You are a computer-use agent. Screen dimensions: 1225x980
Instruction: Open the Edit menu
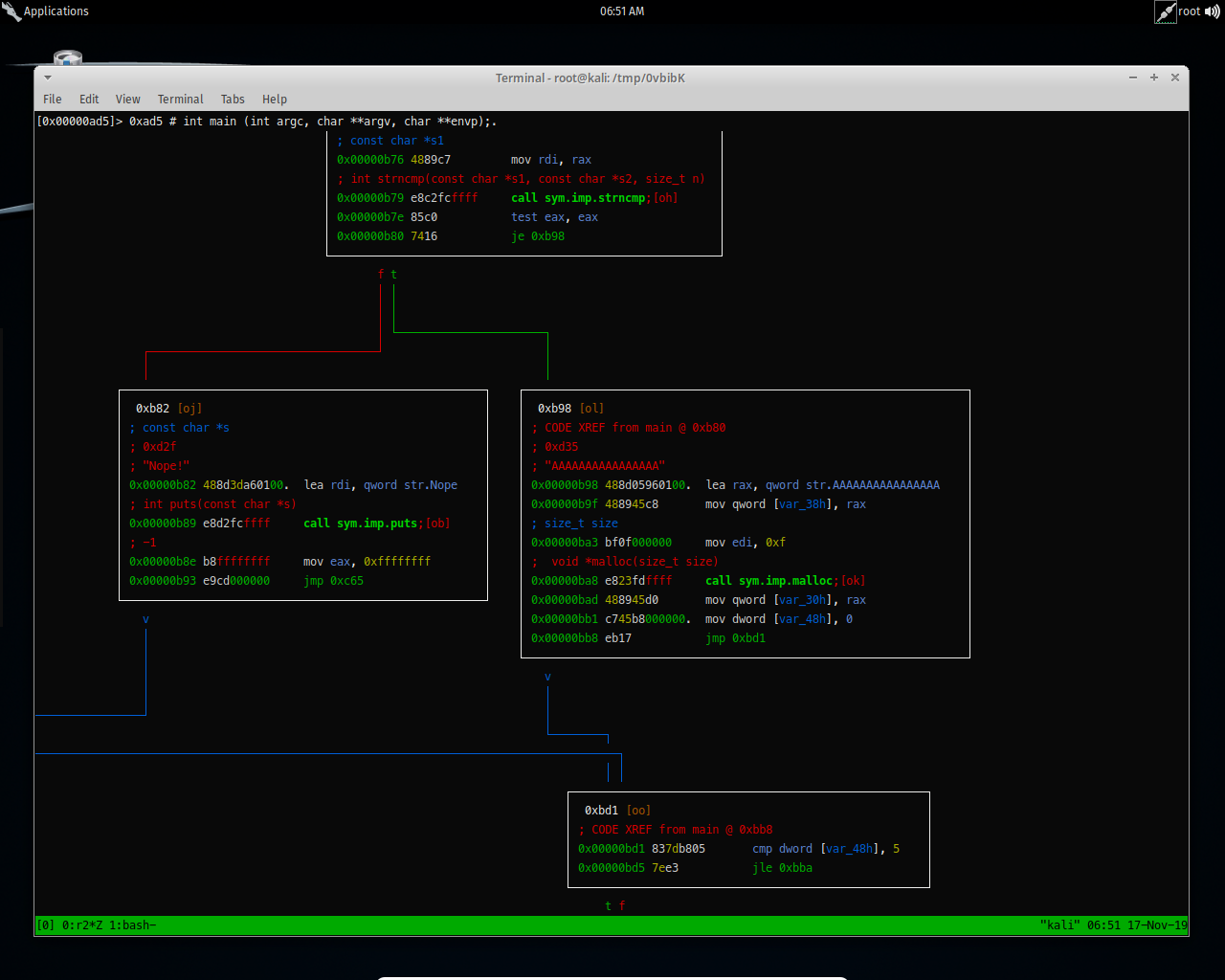click(x=89, y=100)
